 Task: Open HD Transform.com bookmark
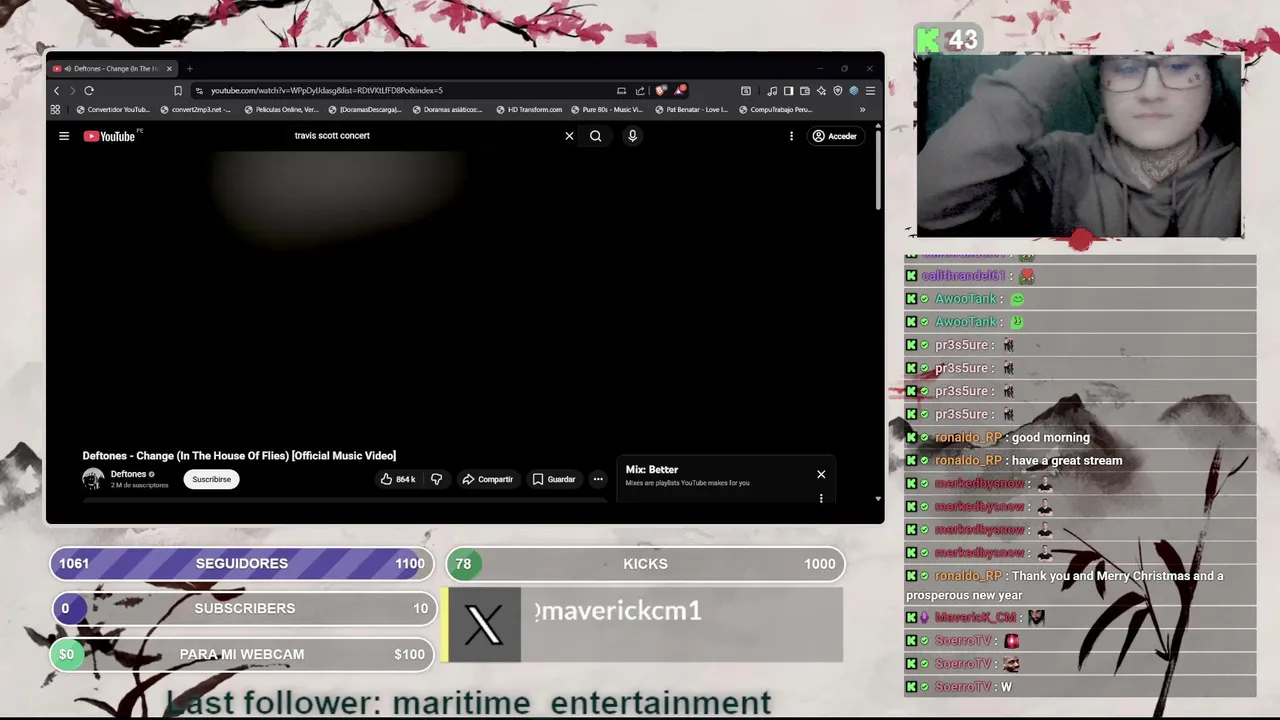(529, 110)
